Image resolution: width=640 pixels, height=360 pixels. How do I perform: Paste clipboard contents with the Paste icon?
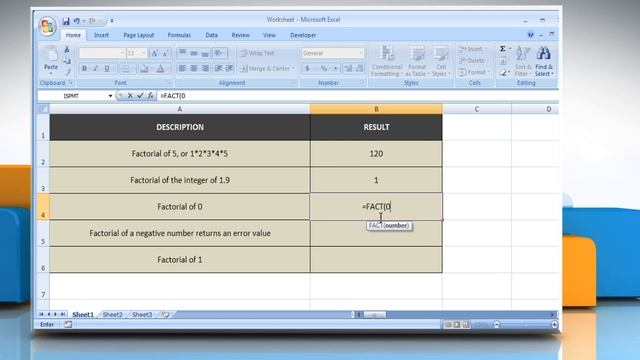(x=51, y=54)
